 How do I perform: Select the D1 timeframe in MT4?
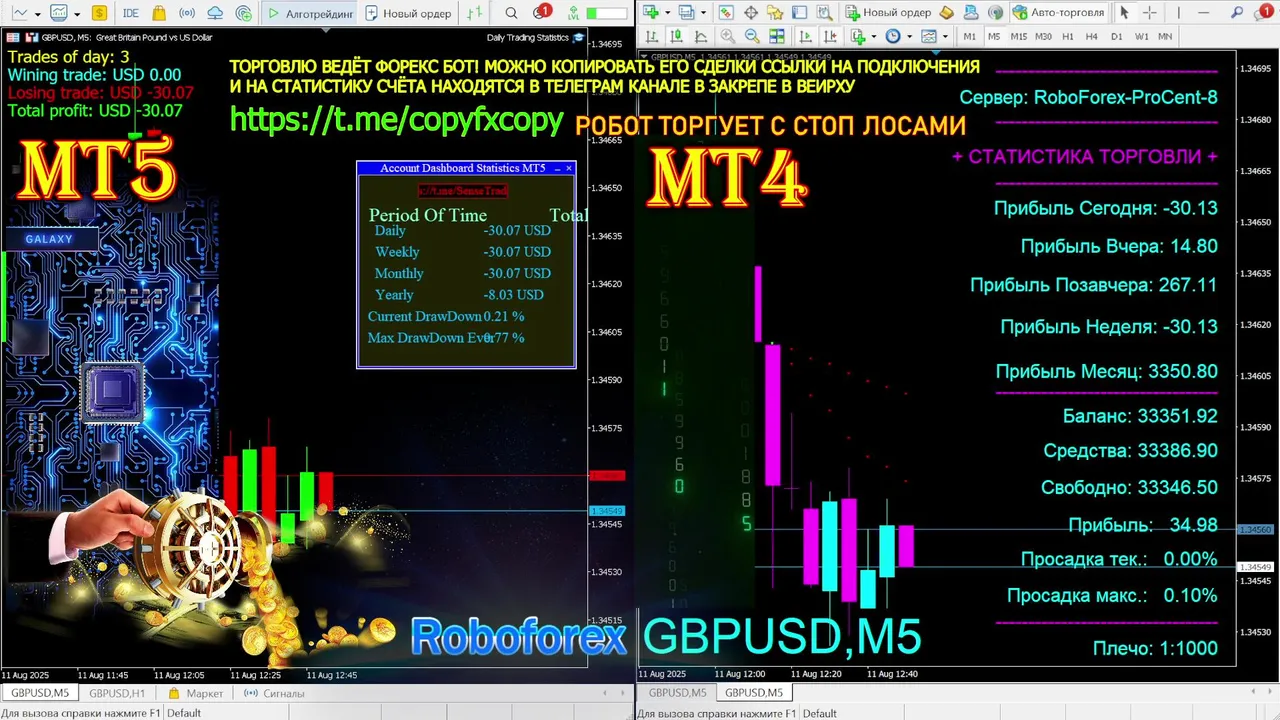click(1116, 36)
